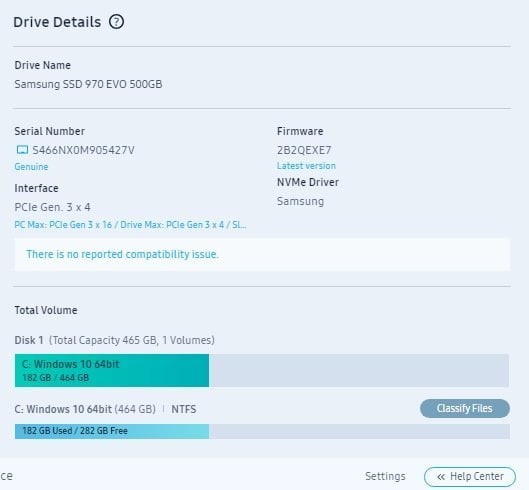Open the Drive Details help question-mark icon
Image resolution: width=529 pixels, height=490 pixels.
(116, 22)
